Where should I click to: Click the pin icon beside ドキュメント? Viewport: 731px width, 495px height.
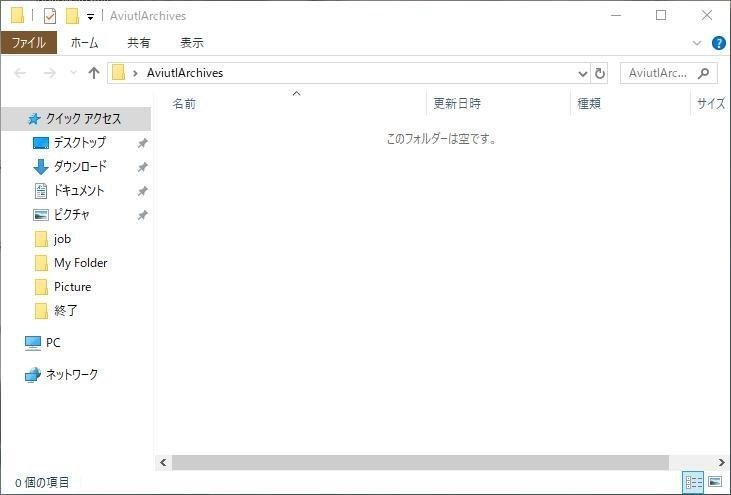143,191
